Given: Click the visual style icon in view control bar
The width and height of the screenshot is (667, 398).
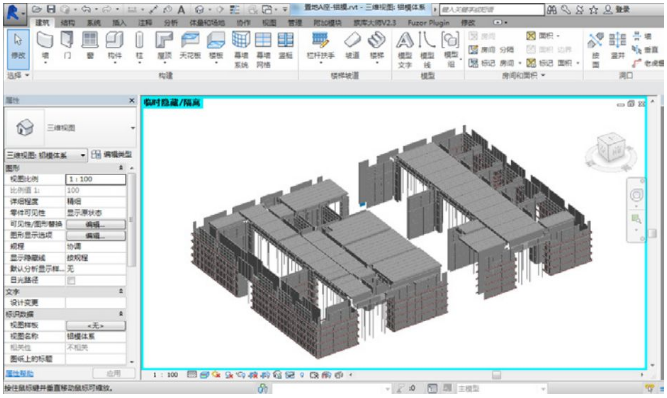Looking at the screenshot, I should click(x=204, y=375).
